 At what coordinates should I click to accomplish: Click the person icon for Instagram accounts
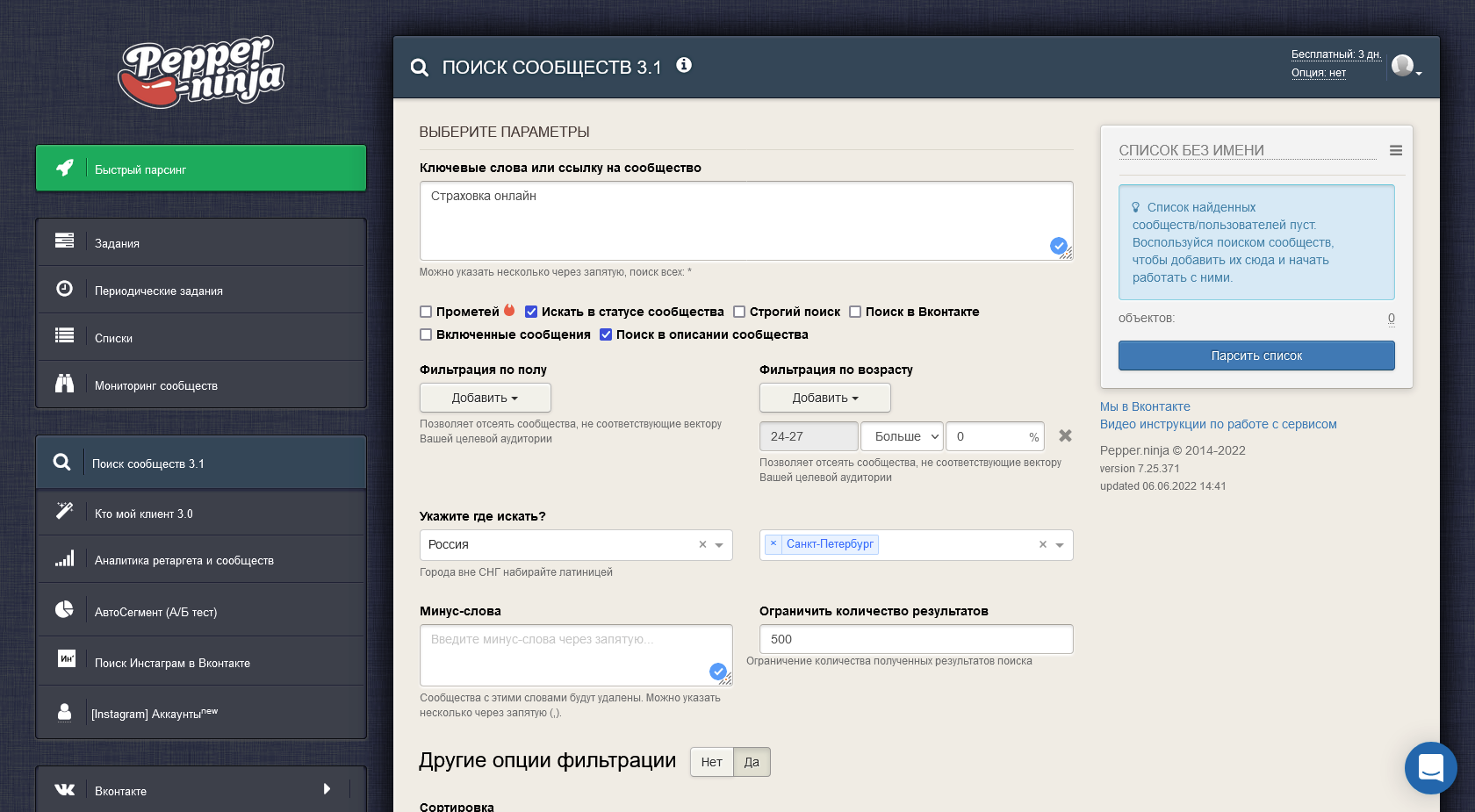(64, 711)
